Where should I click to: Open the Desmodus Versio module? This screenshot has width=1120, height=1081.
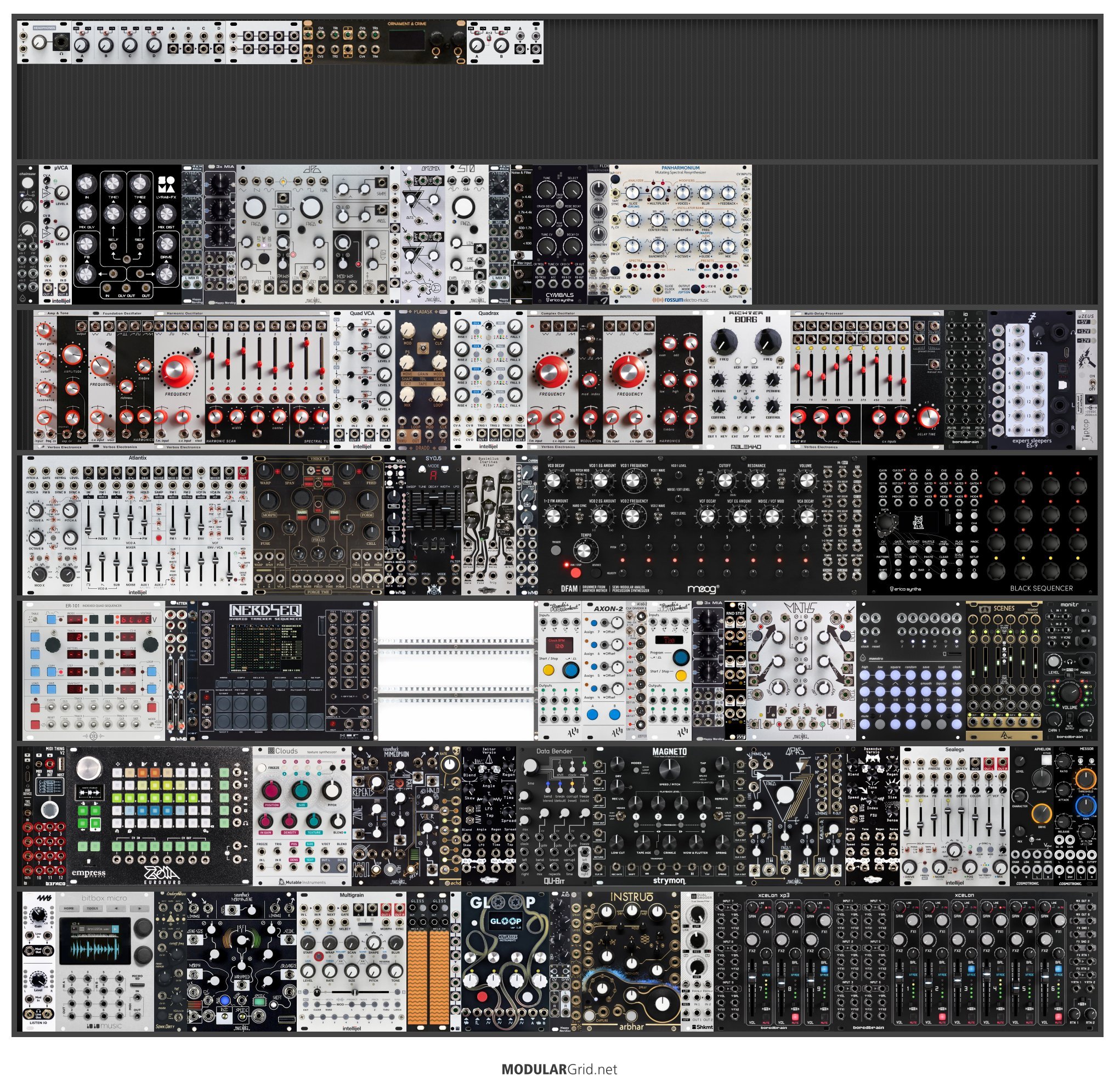click(x=873, y=815)
